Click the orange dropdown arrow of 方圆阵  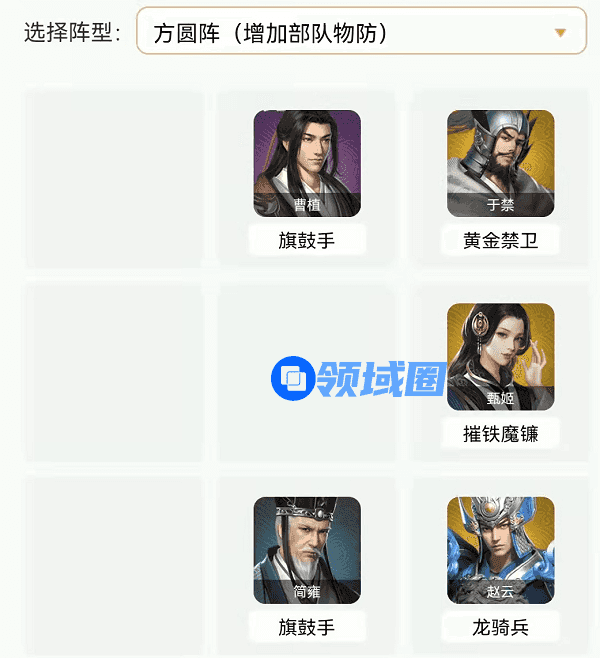tap(560, 33)
